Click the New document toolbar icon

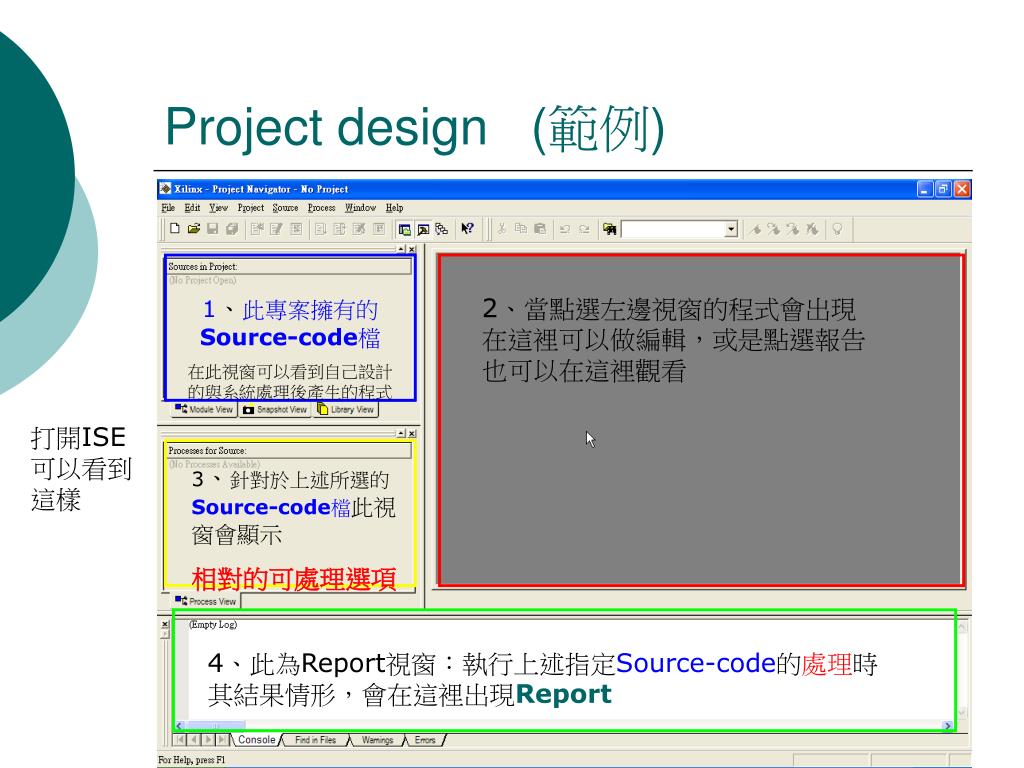pos(174,229)
